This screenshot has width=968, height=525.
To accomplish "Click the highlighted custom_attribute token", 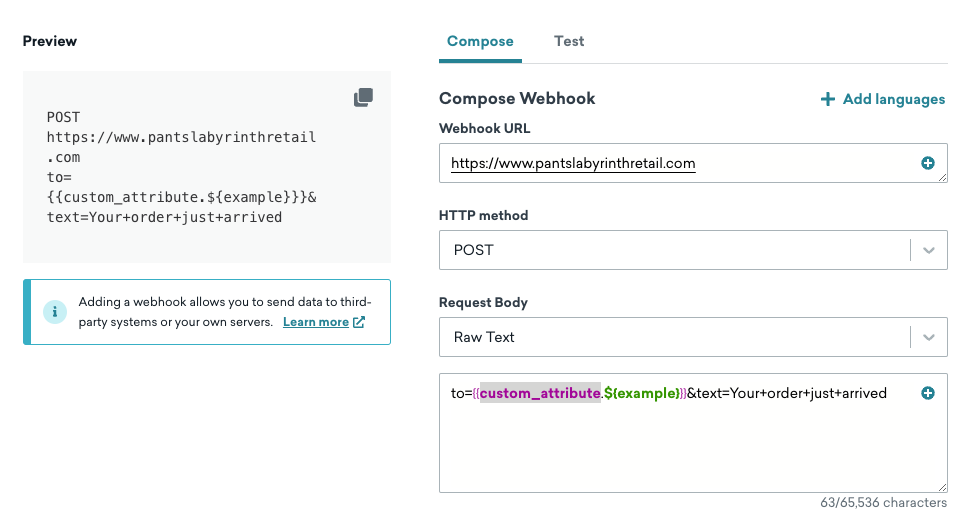I will [540, 393].
